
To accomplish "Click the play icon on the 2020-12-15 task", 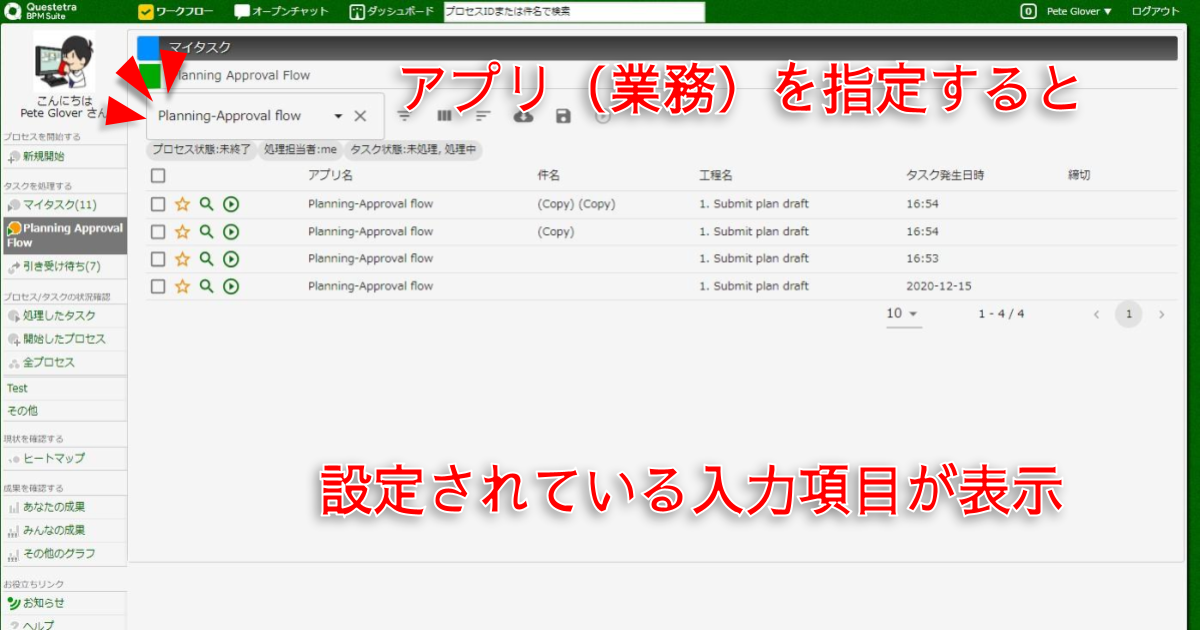I will (231, 286).
